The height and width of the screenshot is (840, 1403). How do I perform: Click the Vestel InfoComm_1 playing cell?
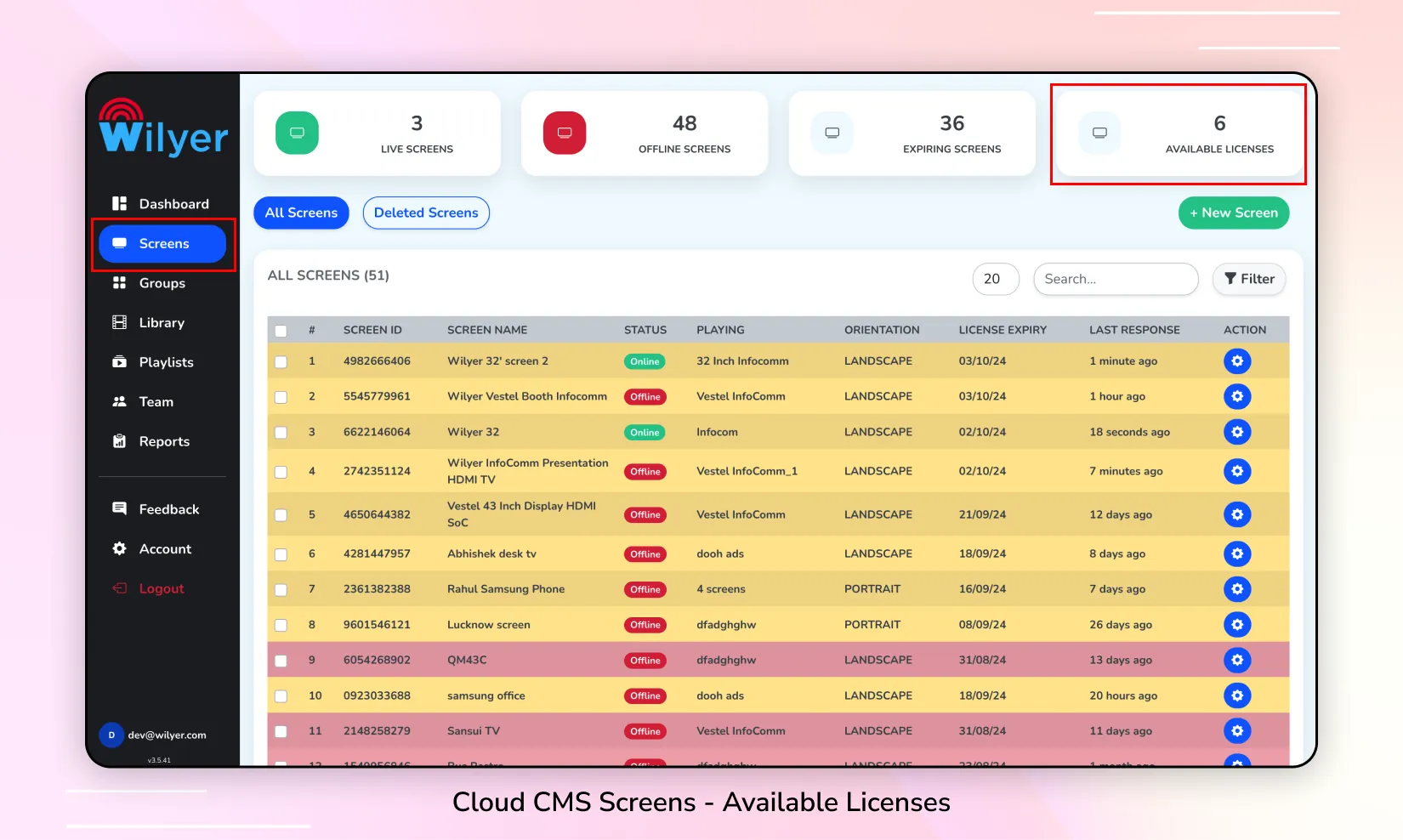(747, 471)
